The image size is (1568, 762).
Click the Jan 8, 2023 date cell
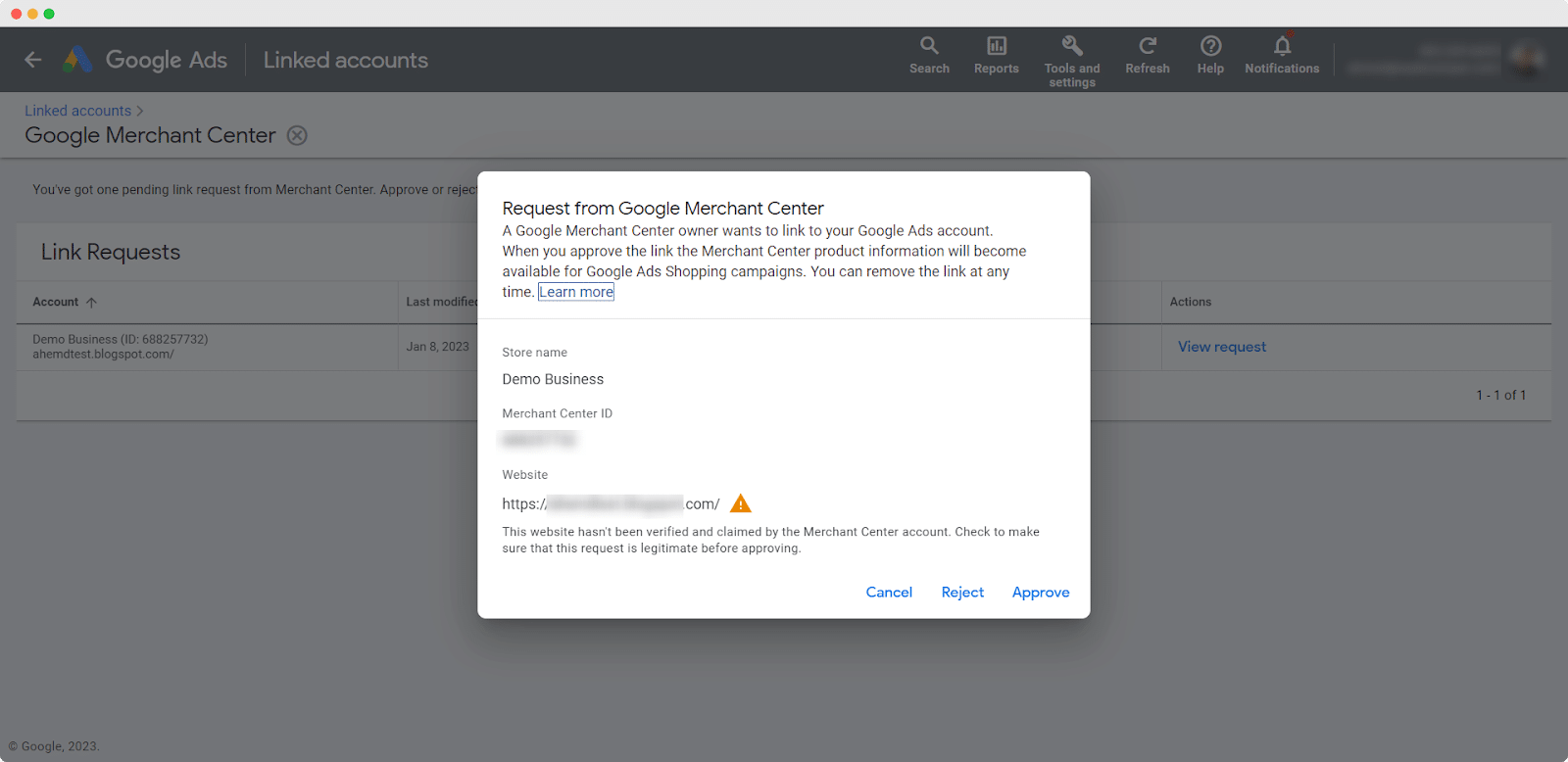point(438,347)
